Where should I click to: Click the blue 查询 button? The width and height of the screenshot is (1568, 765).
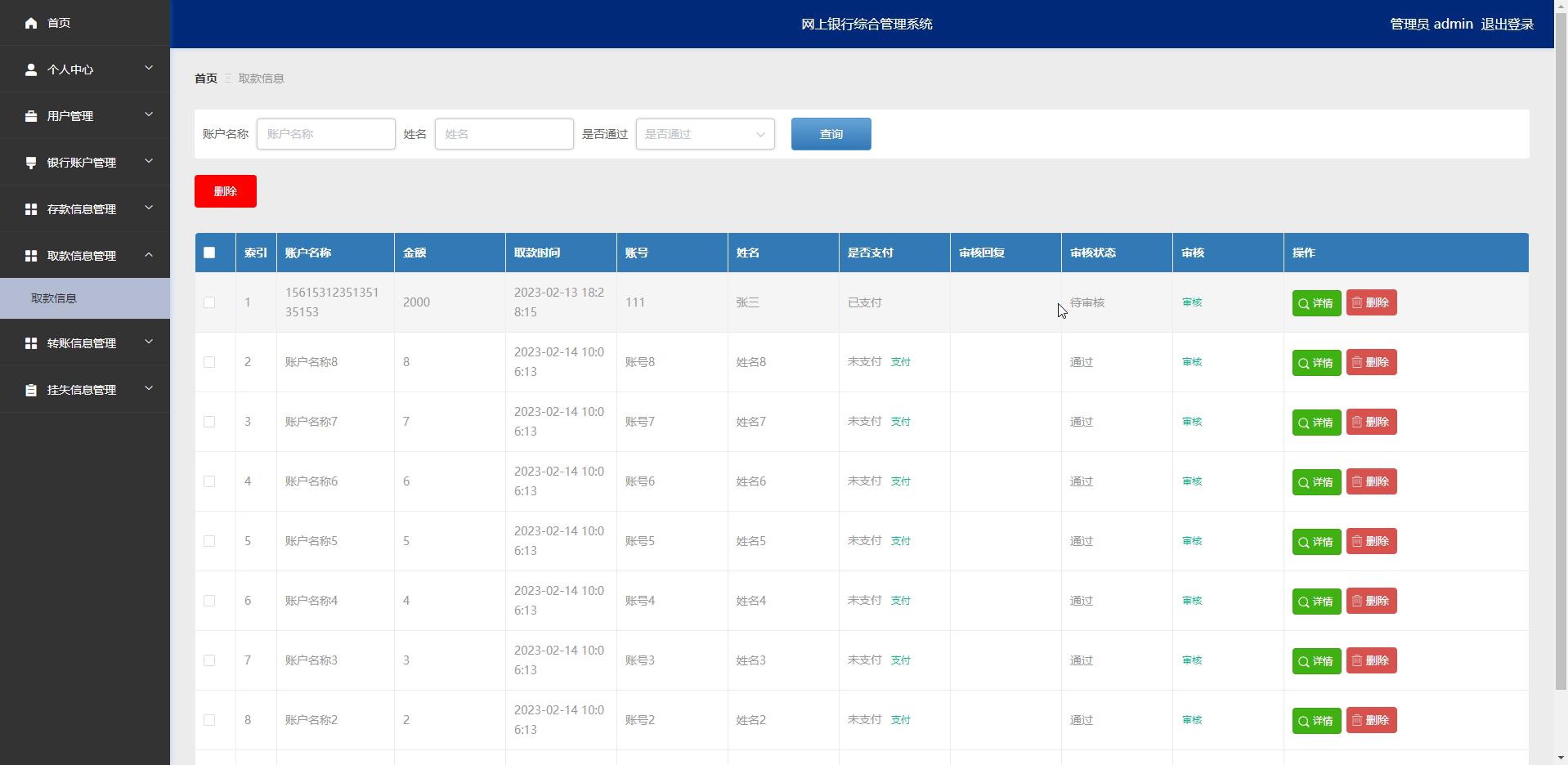[831, 134]
